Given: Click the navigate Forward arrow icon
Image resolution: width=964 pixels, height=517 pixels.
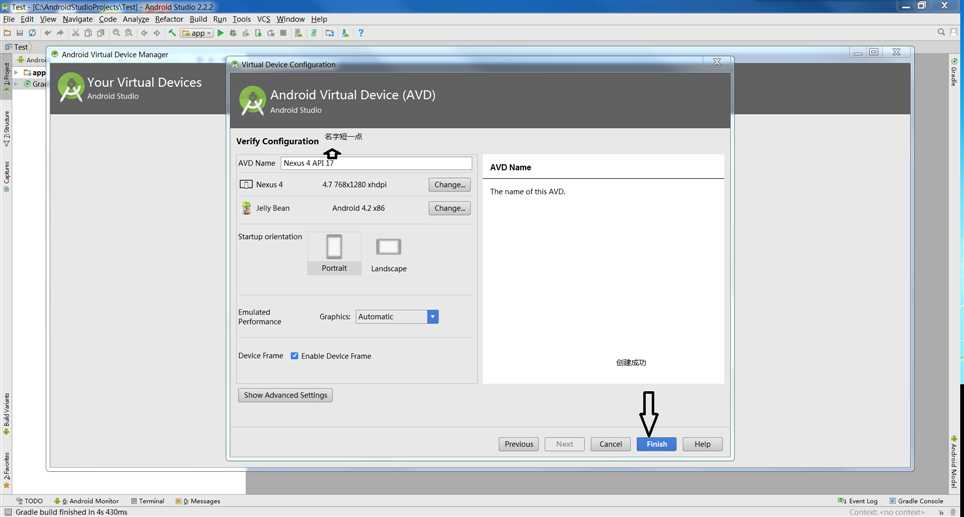Looking at the screenshot, I should [157, 33].
